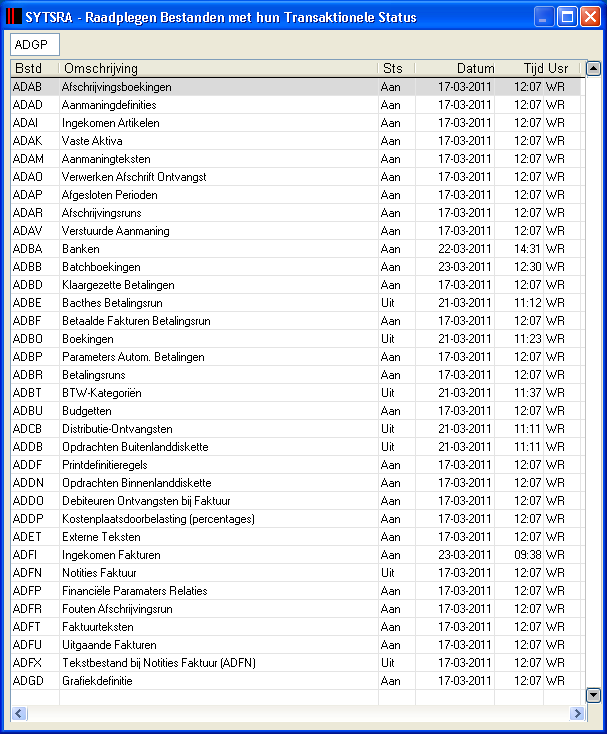Screen dimensions: 607x734
Task: Select the Grafiekdefinitie row
Action: pyautogui.click(x=296, y=681)
